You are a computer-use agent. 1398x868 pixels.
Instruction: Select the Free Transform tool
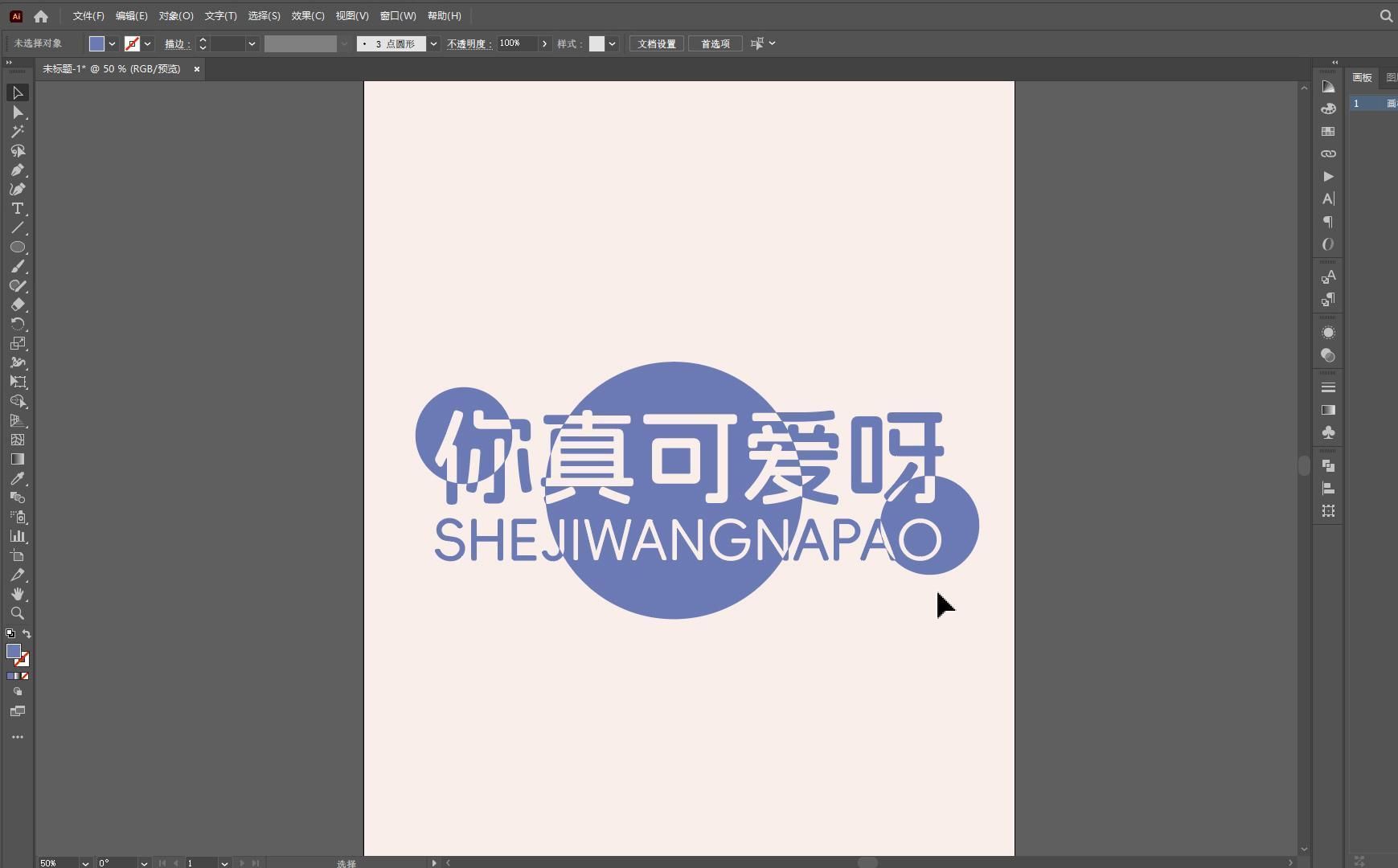(x=17, y=383)
